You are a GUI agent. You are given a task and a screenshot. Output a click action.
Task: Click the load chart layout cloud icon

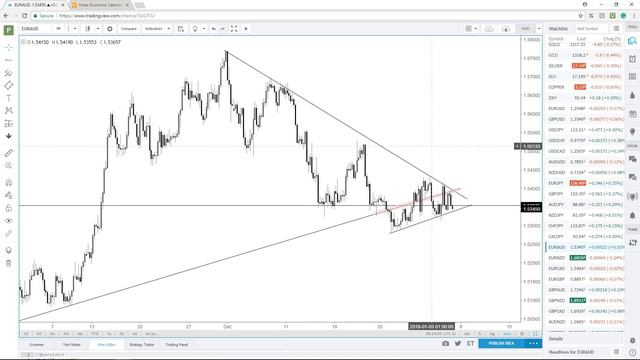(506, 29)
